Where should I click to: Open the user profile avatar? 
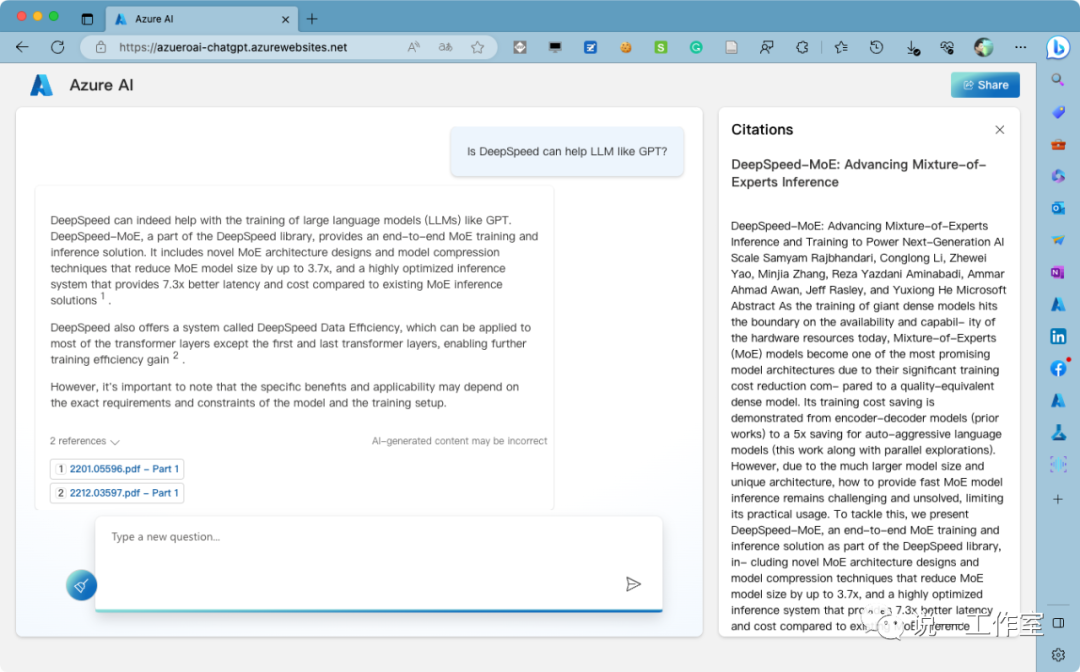coord(984,47)
